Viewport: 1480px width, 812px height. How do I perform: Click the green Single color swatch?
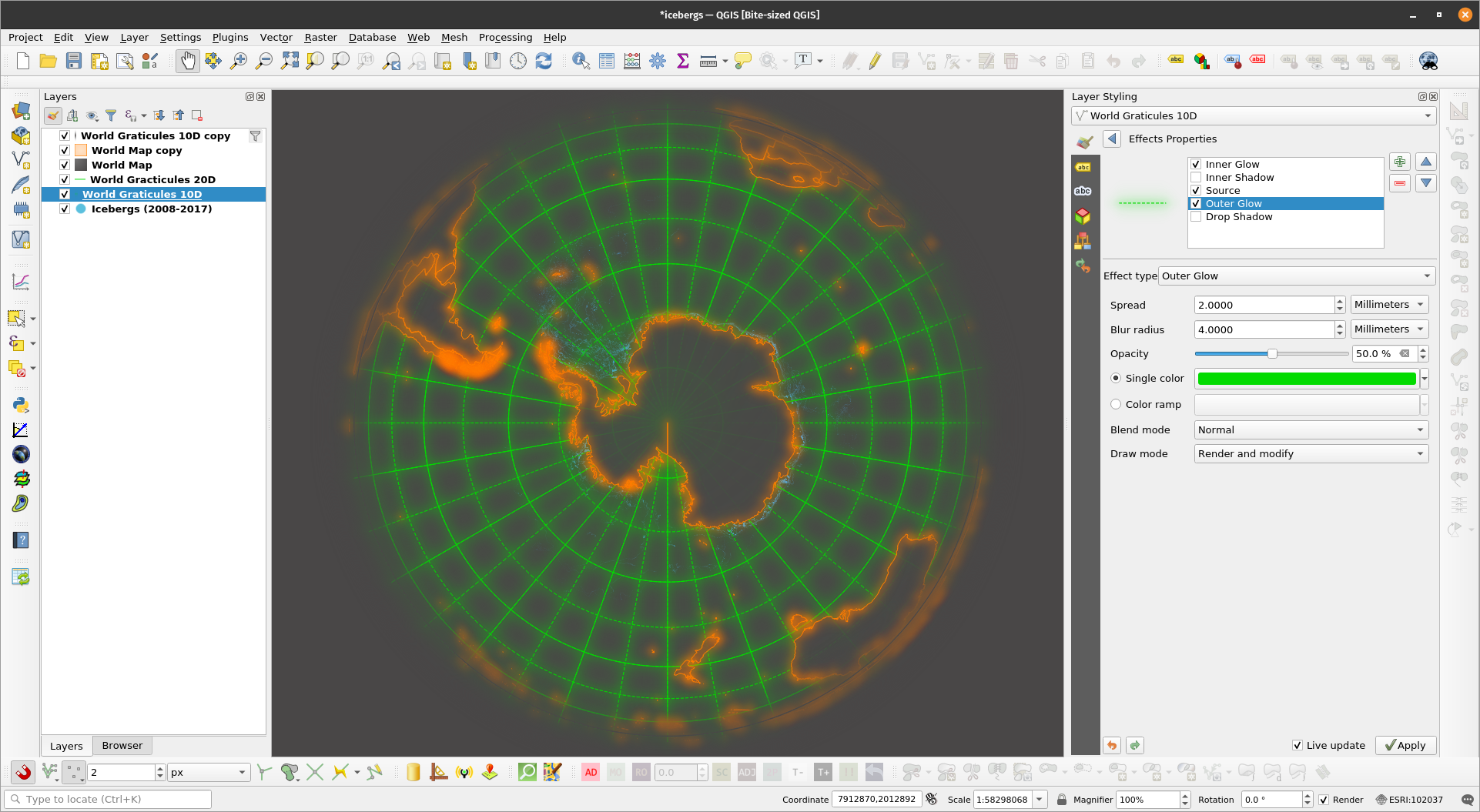coord(1306,378)
